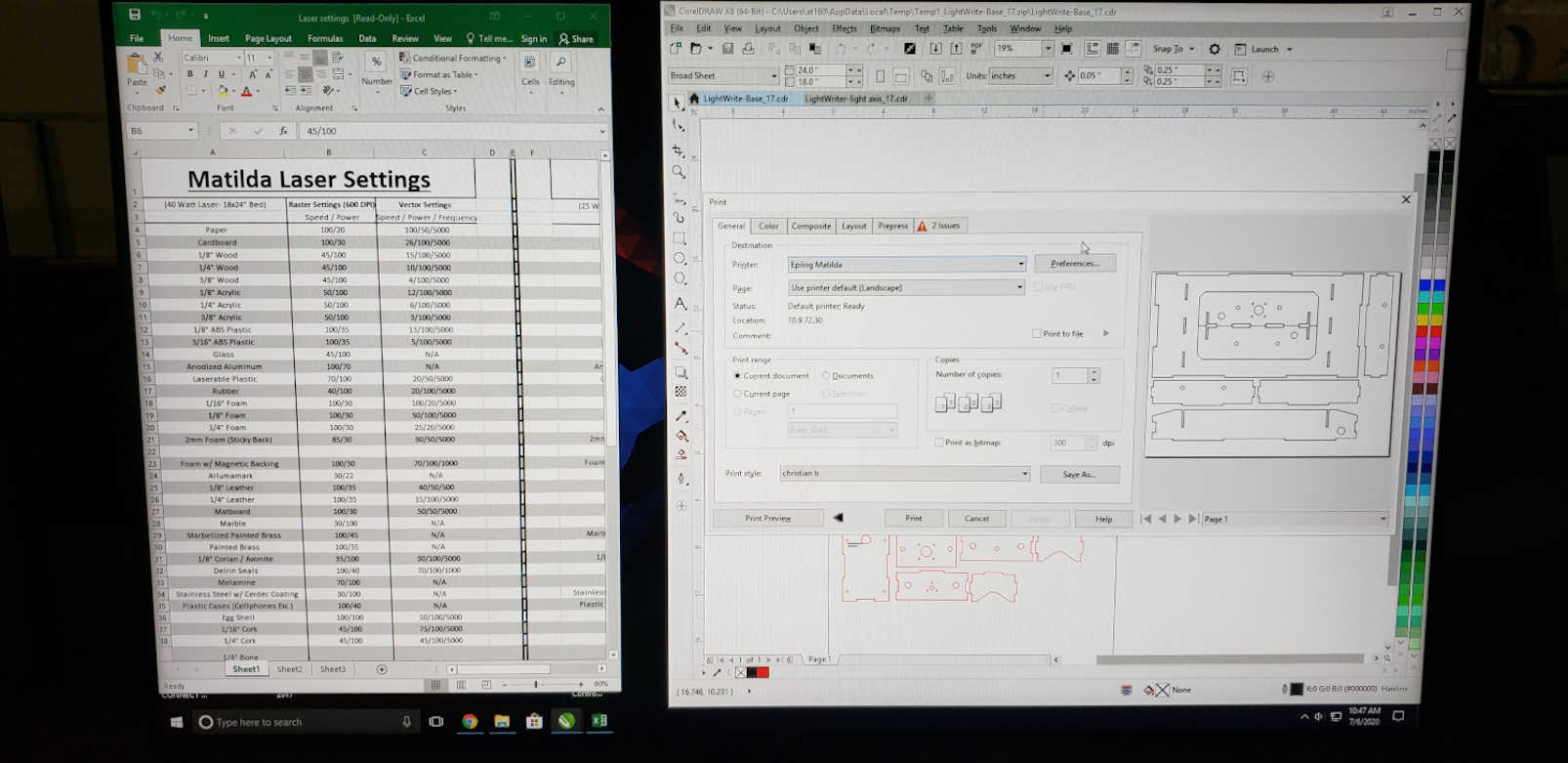Click the red swatch in the document palette
Viewport: 1568px width, 763px height.
pyautogui.click(x=763, y=672)
